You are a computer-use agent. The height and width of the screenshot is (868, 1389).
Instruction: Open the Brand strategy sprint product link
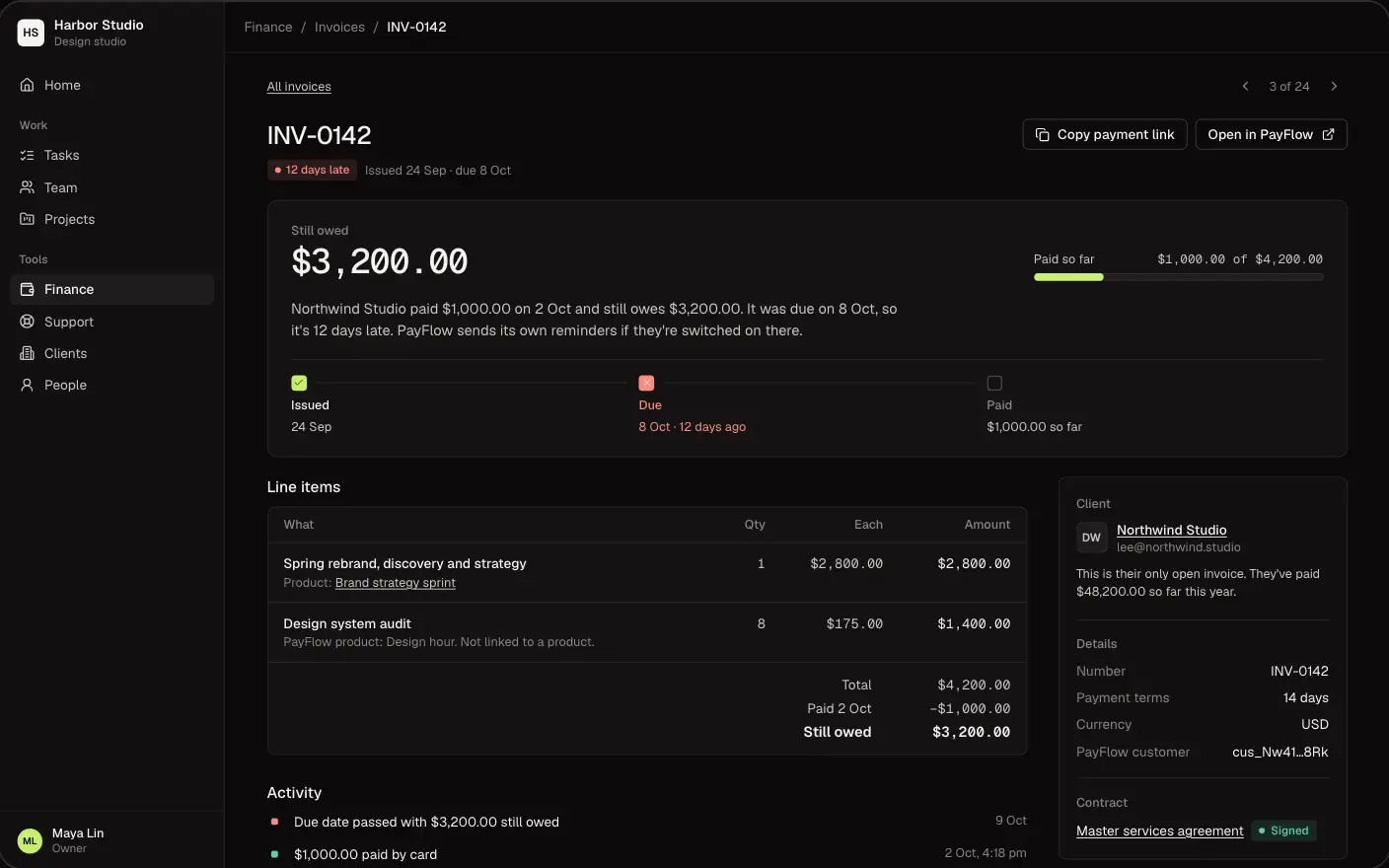tap(396, 583)
